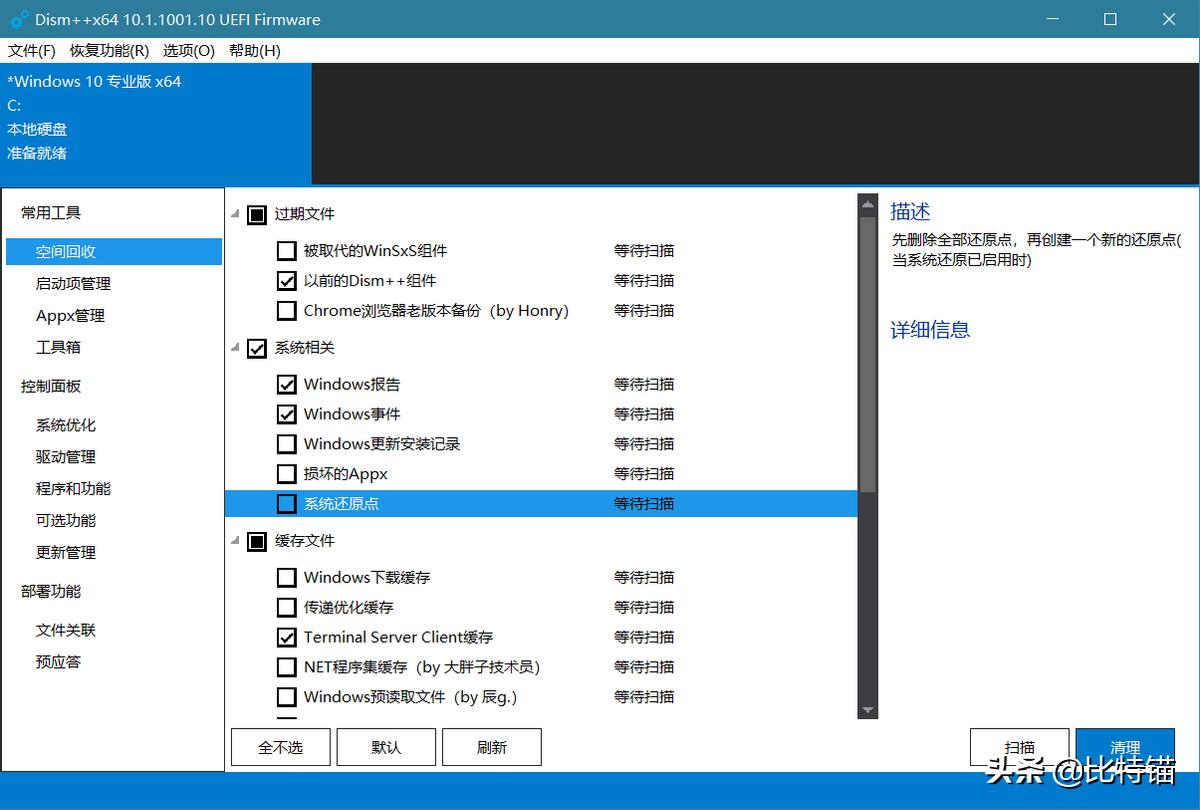This screenshot has height=810, width=1200.
Task: Go to 驱动管理
Action: pos(66,456)
